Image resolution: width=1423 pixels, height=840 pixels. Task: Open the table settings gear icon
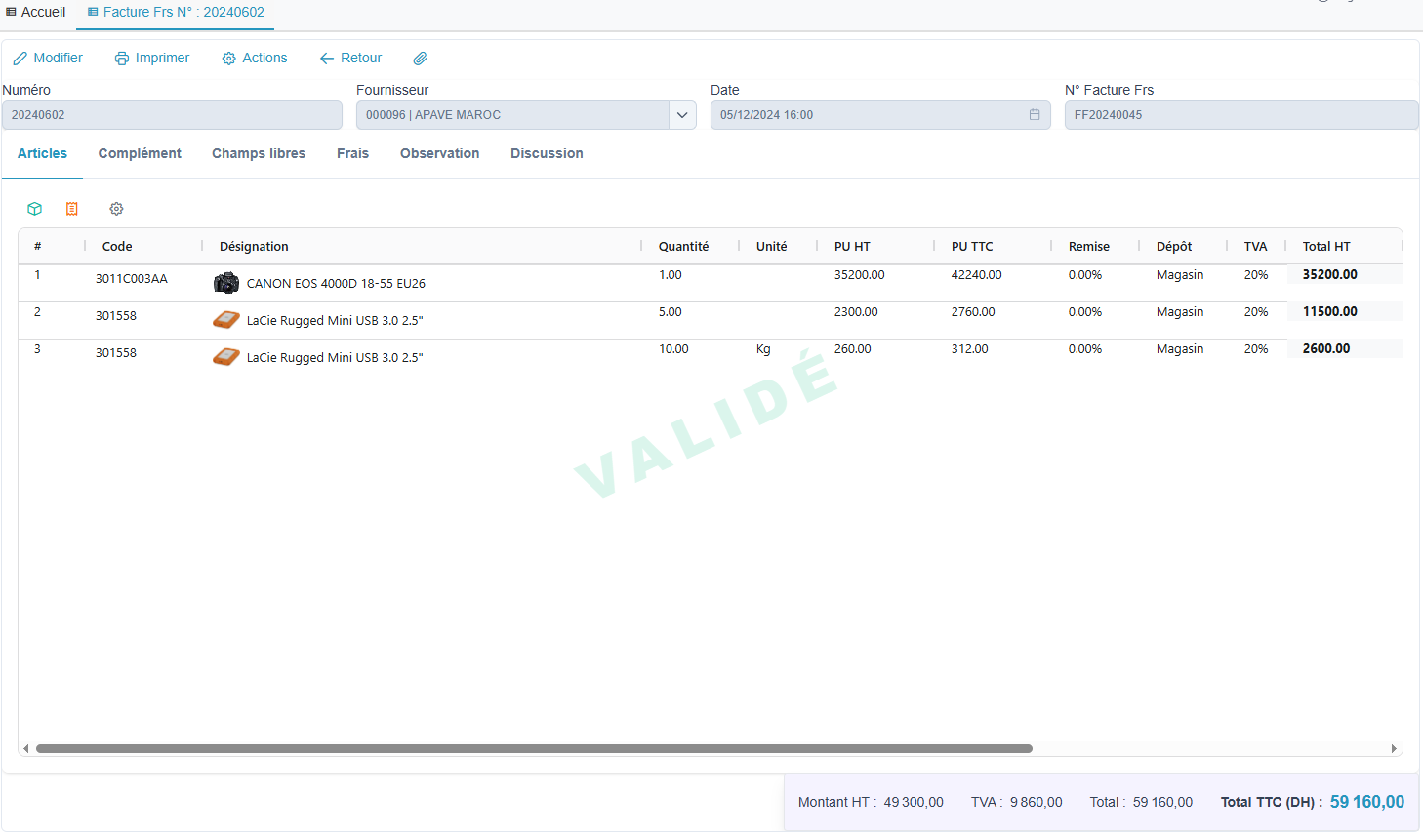(x=116, y=209)
